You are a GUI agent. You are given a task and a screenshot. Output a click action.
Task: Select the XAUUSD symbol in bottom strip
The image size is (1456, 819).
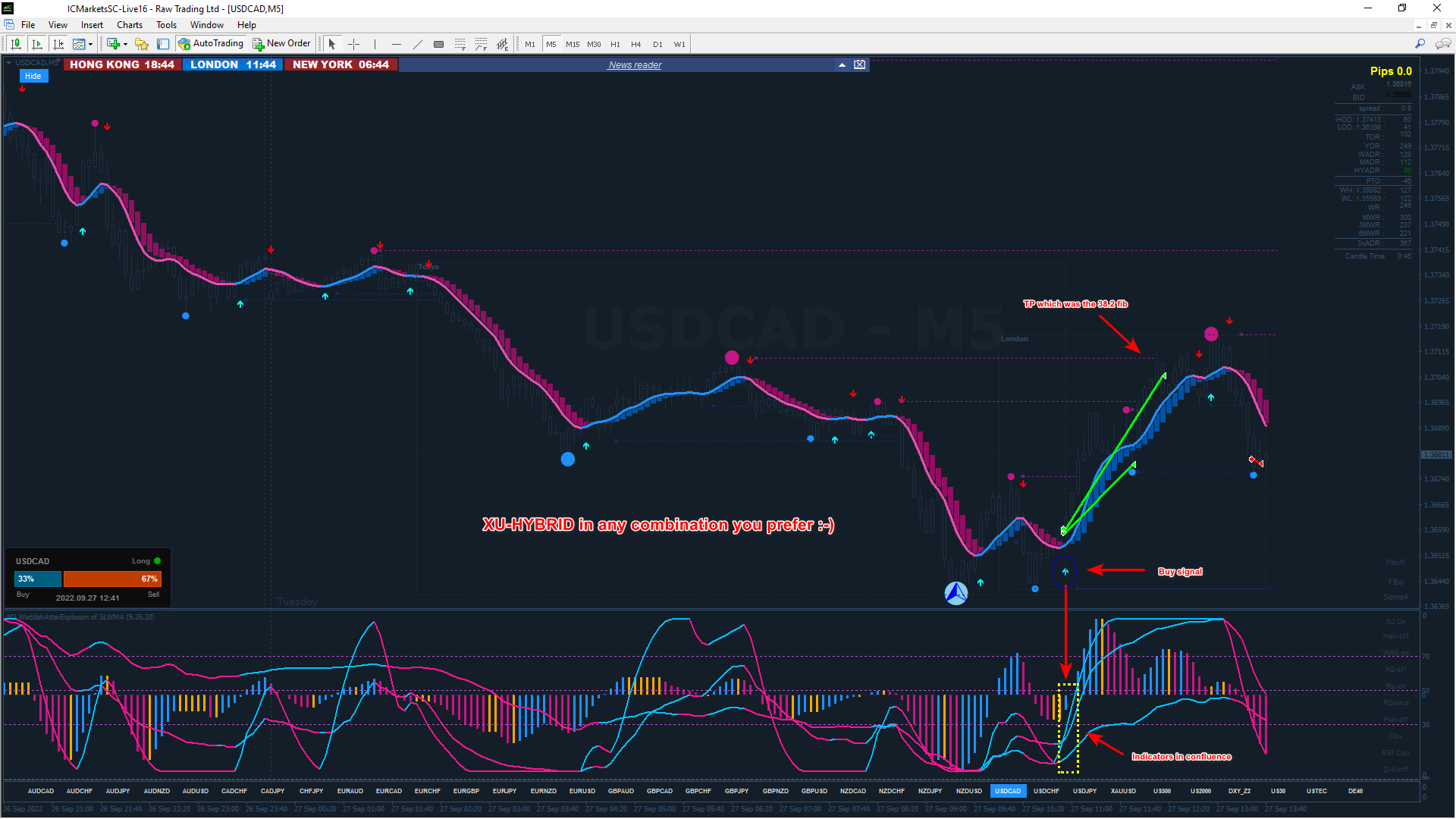pyautogui.click(x=1123, y=791)
